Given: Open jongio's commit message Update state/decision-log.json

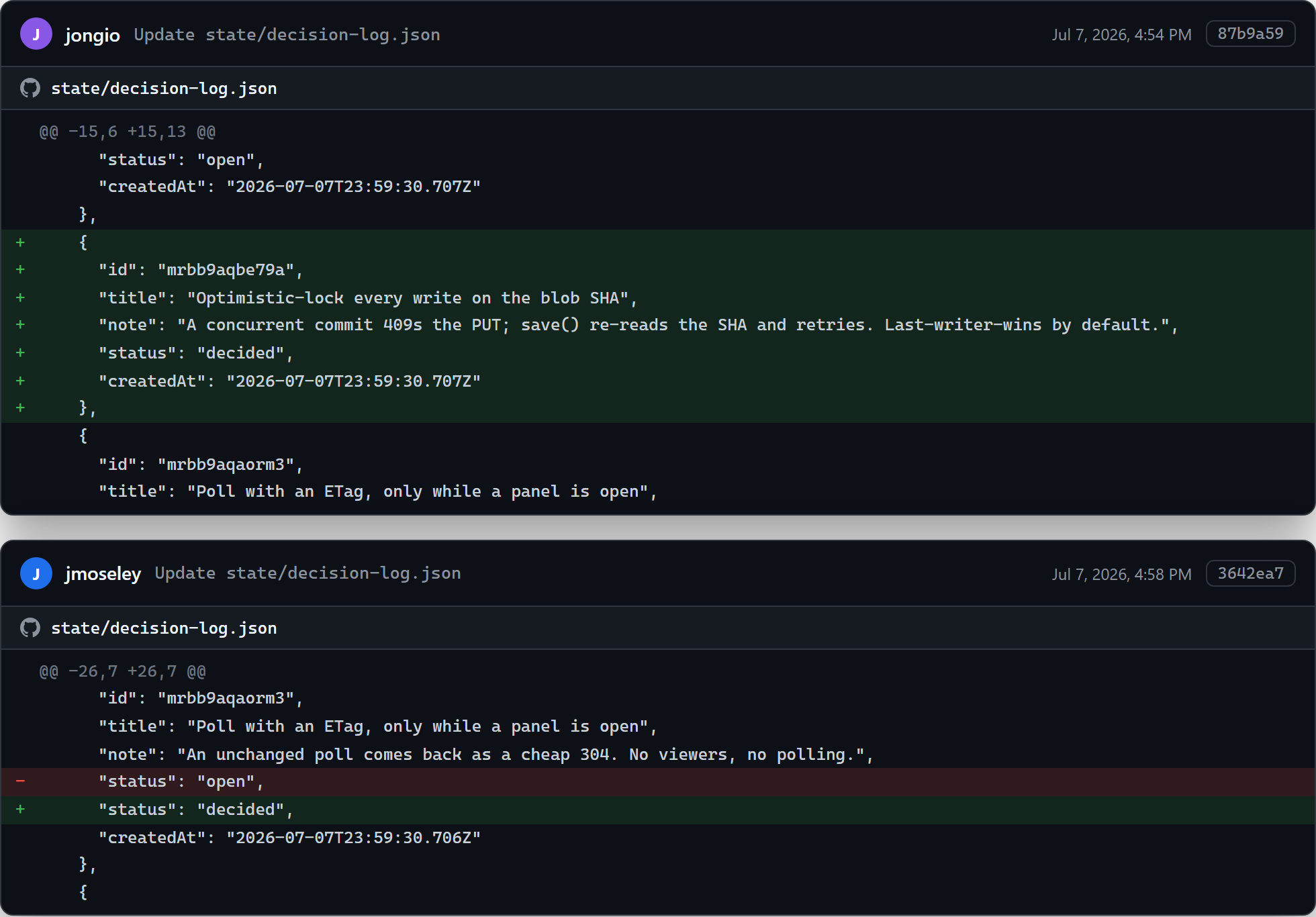Looking at the screenshot, I should 287,35.
